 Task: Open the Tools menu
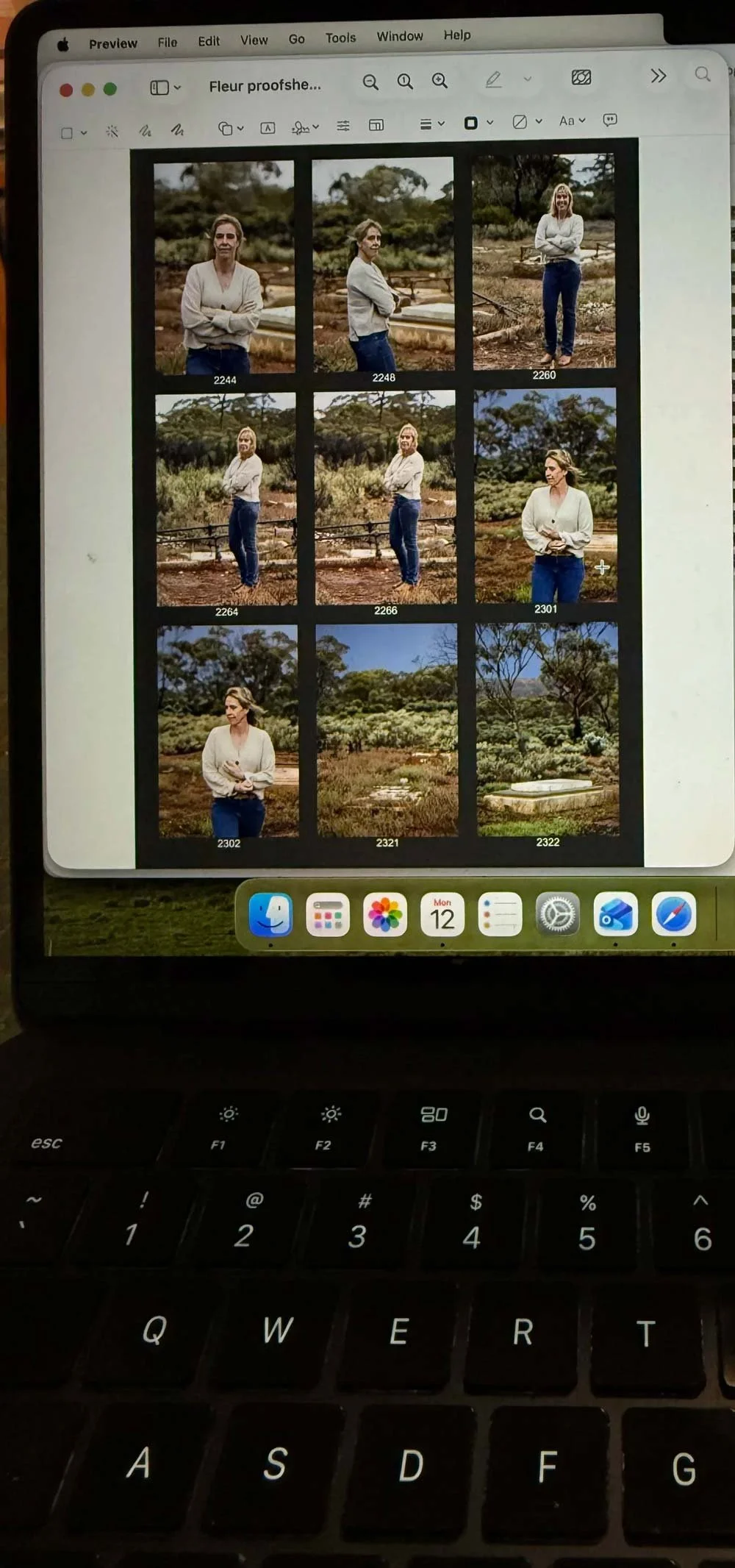pyautogui.click(x=341, y=38)
